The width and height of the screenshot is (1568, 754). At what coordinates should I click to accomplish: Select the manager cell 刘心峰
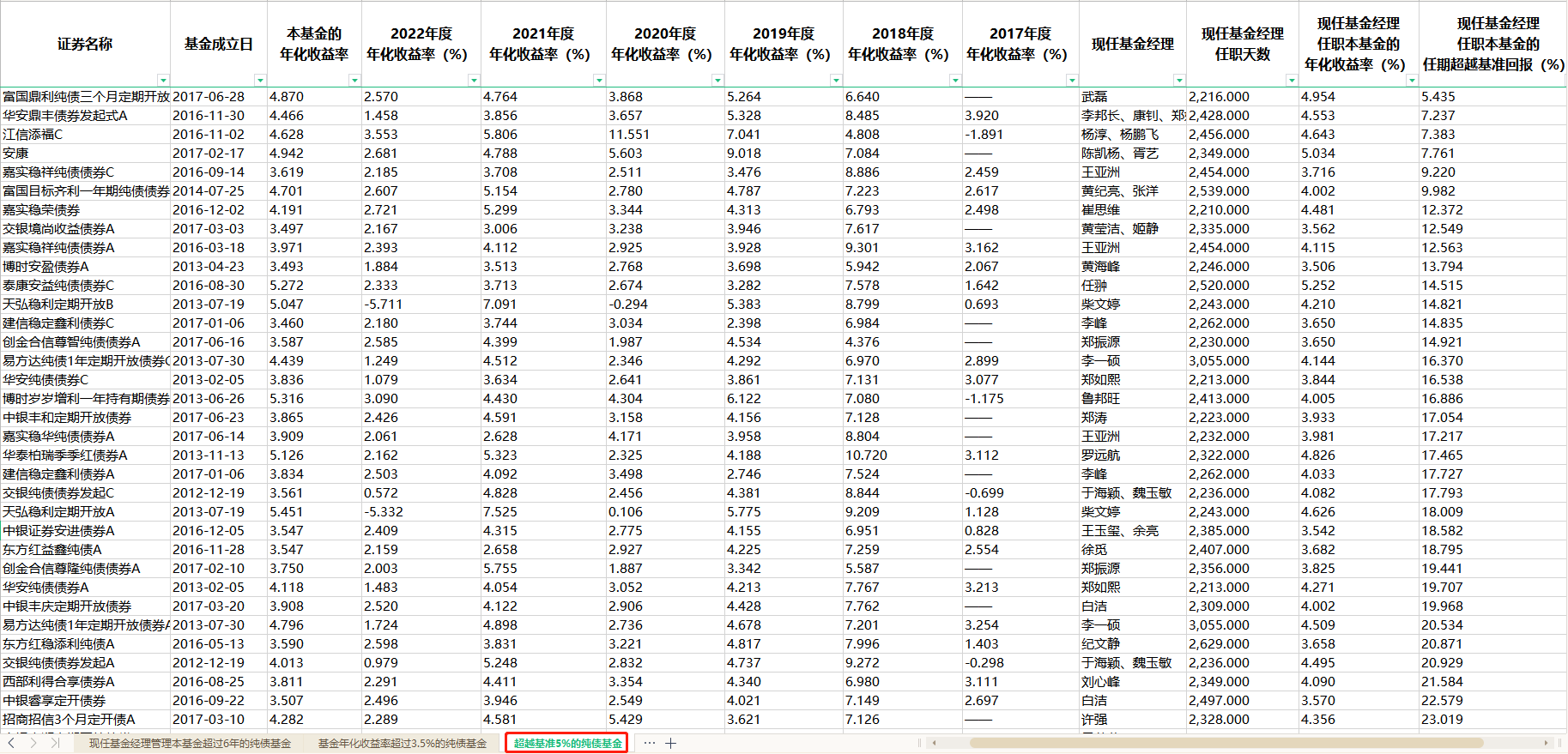tap(1133, 682)
